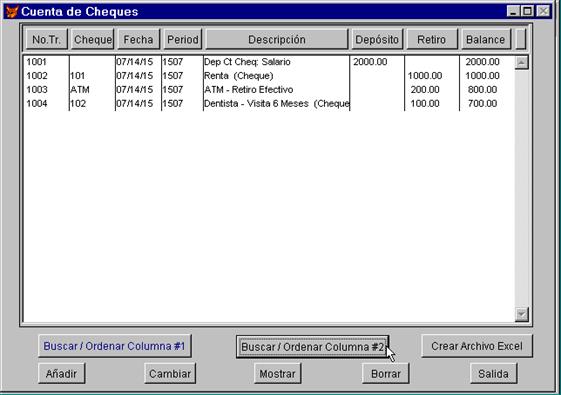Select transaction row 1004
The image size is (561, 395).
269,103
